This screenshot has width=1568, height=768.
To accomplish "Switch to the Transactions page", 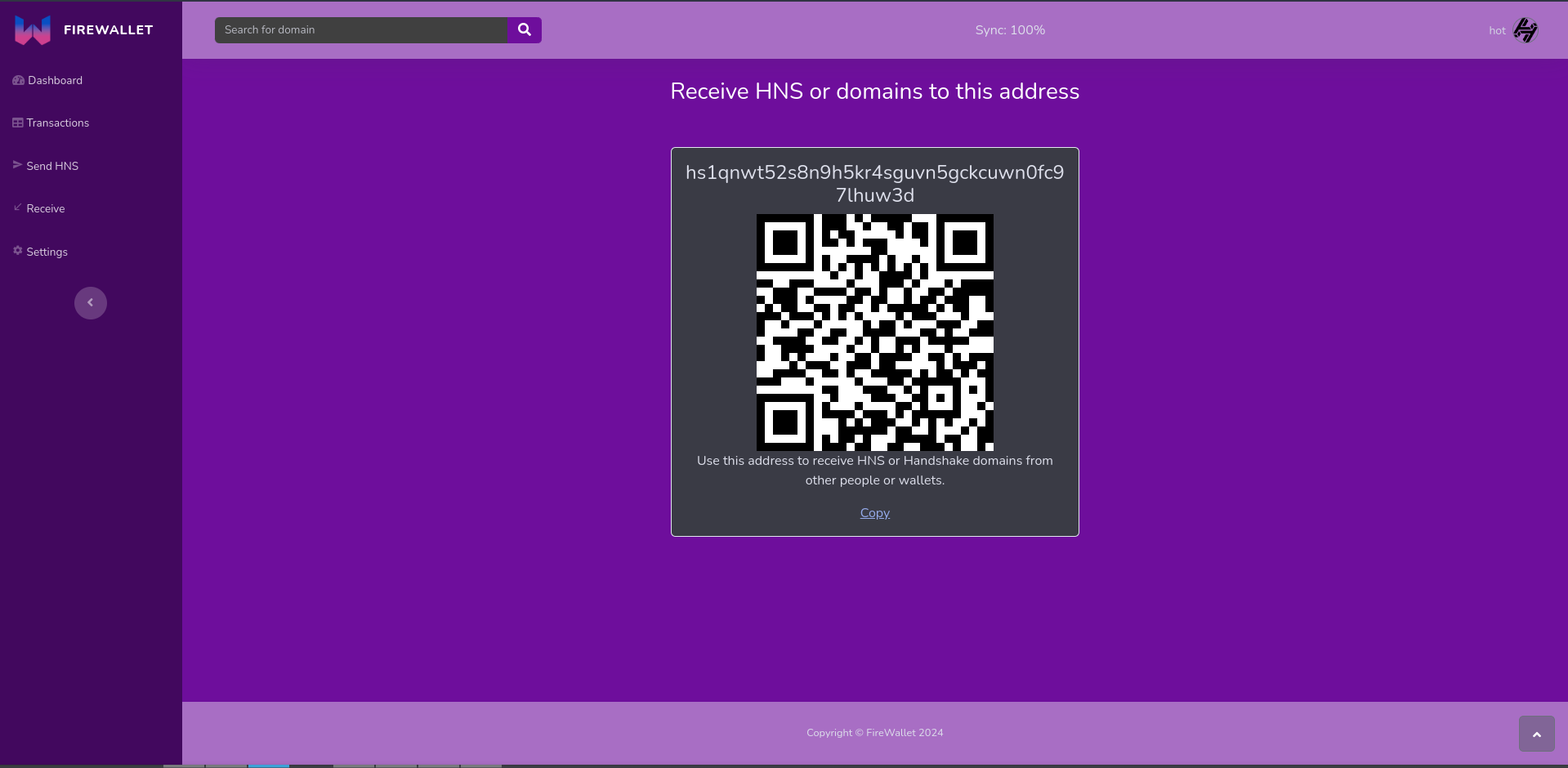I will pos(57,123).
